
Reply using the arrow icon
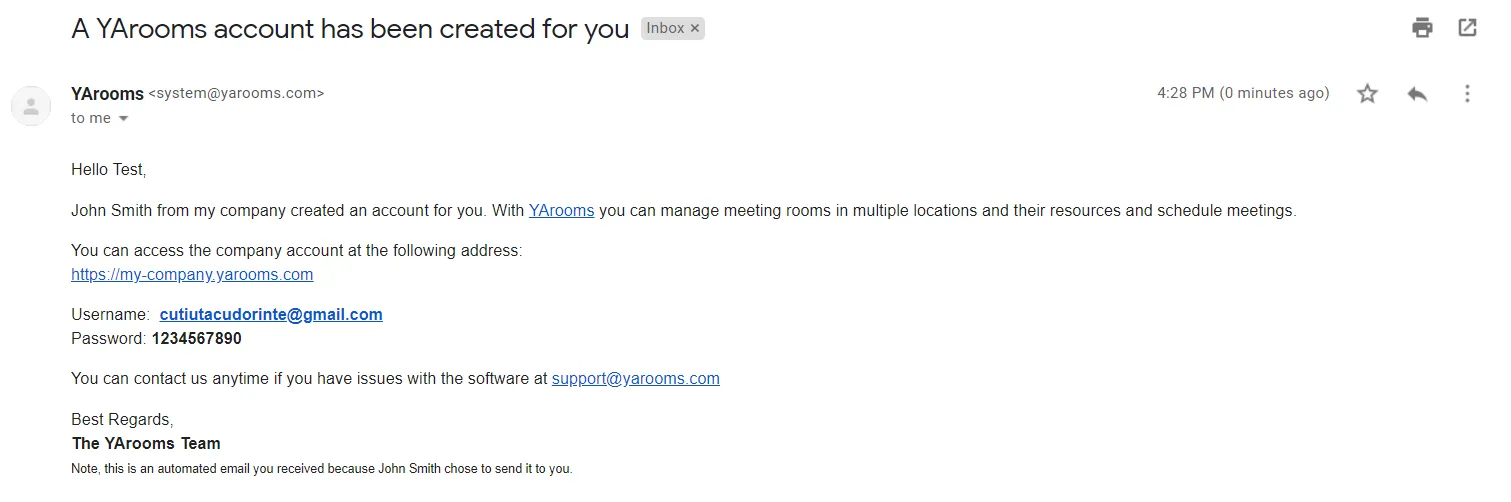[x=1417, y=94]
